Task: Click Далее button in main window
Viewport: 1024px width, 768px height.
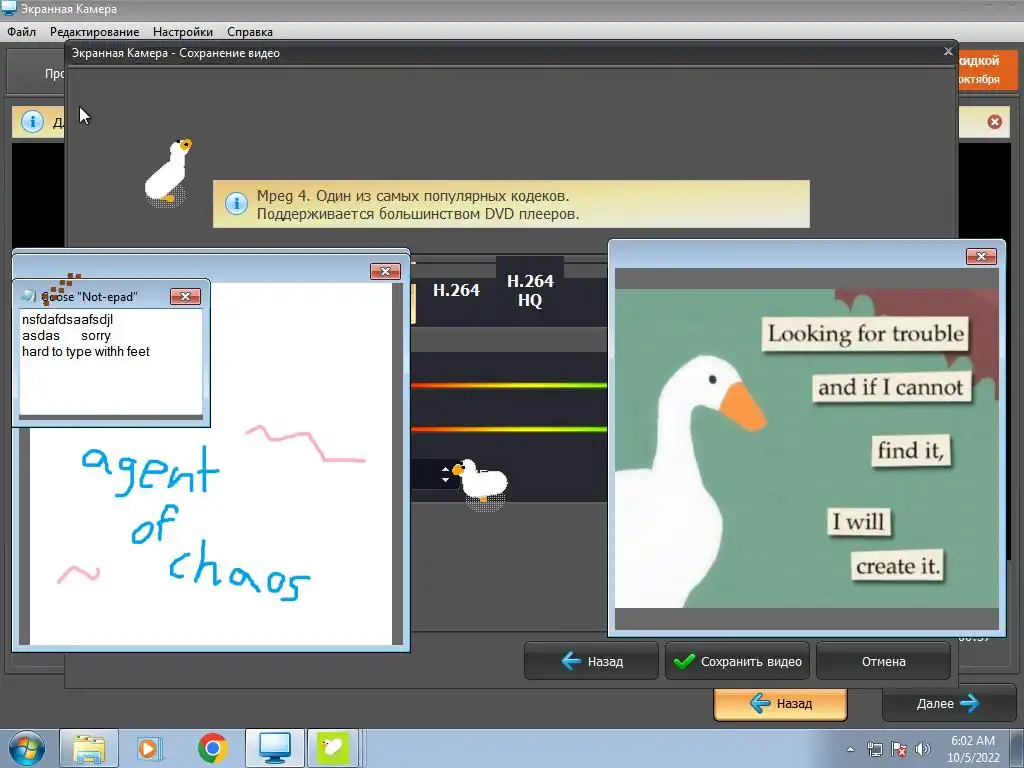Action: point(948,703)
